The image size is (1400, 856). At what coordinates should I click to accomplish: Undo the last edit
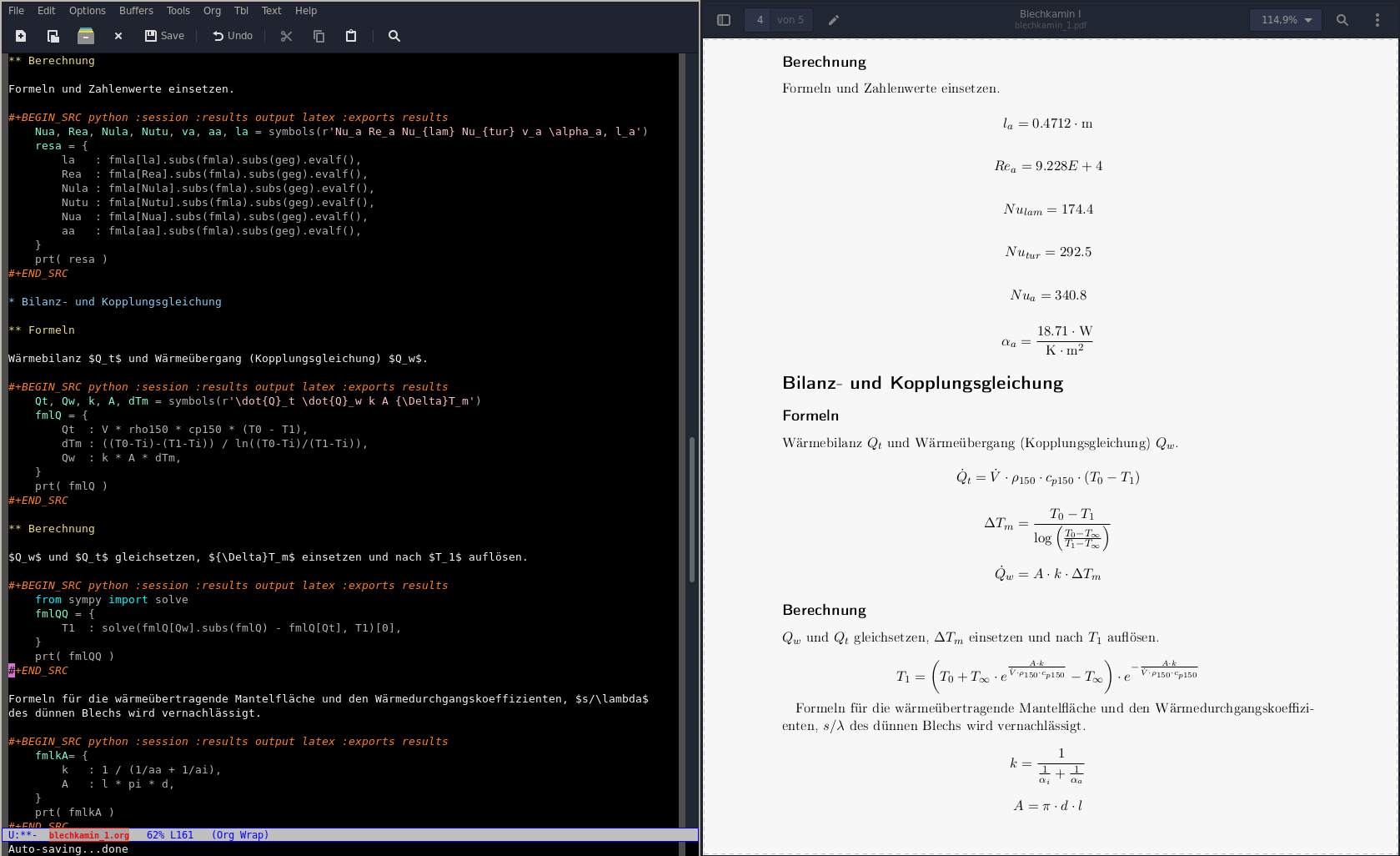coord(233,36)
